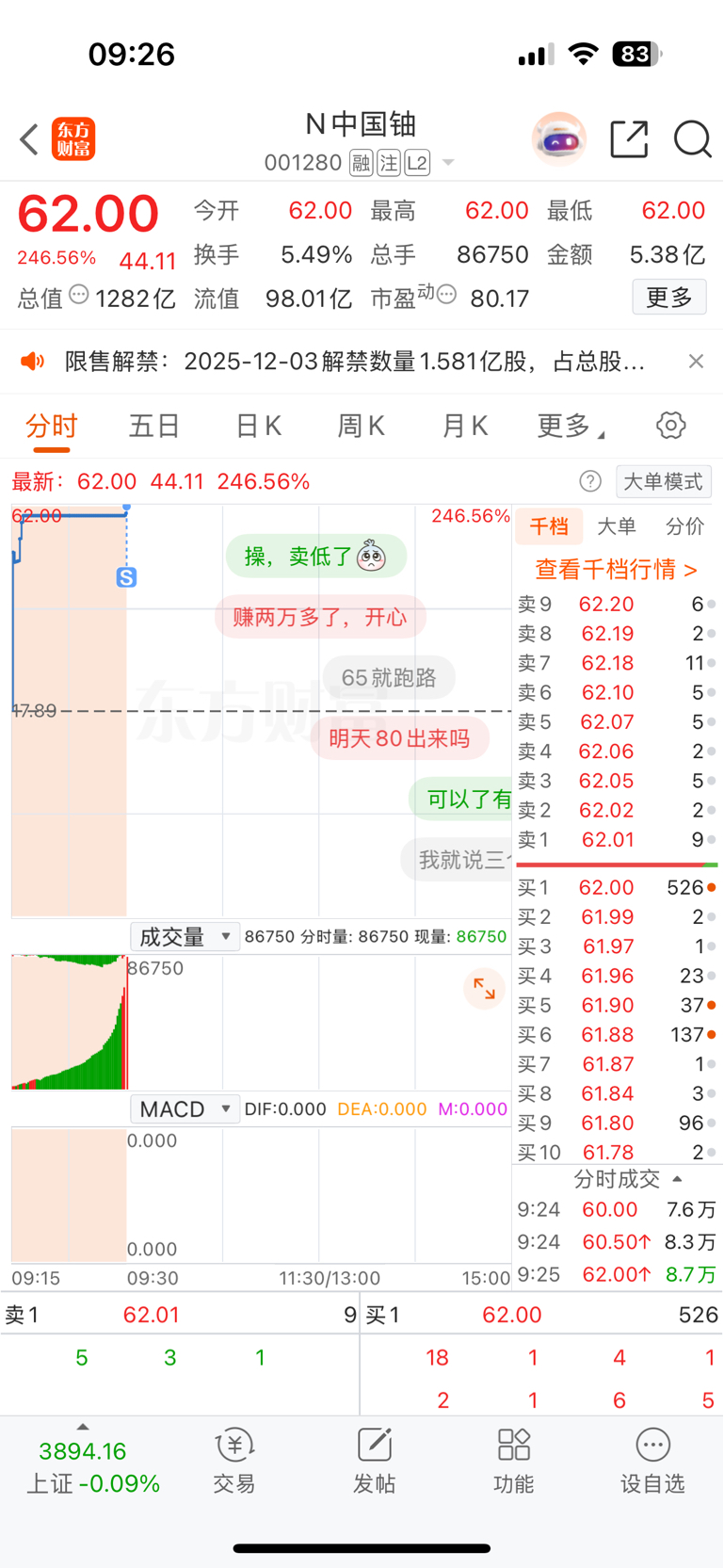Tap the buy-sell ratio red-green bar
724x1568 pixels.
(x=617, y=865)
